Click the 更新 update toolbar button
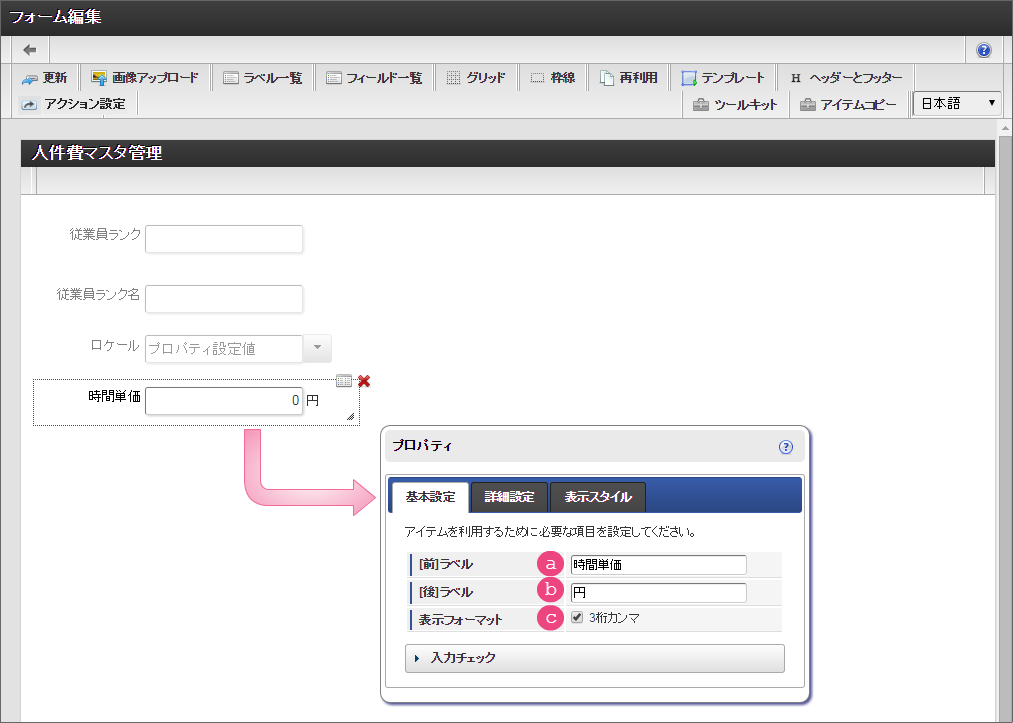 coord(45,78)
